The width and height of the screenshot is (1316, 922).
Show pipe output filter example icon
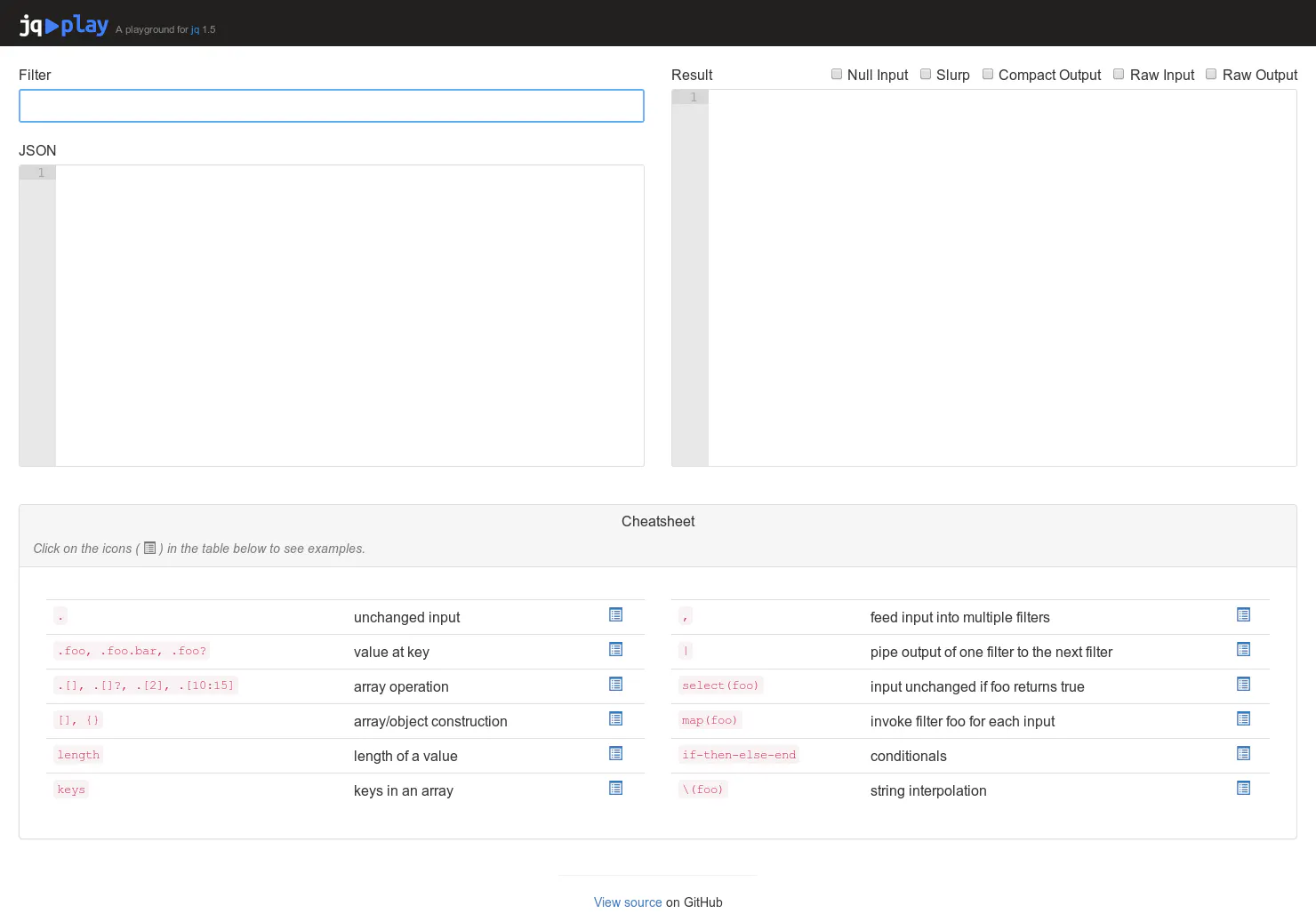1243,649
